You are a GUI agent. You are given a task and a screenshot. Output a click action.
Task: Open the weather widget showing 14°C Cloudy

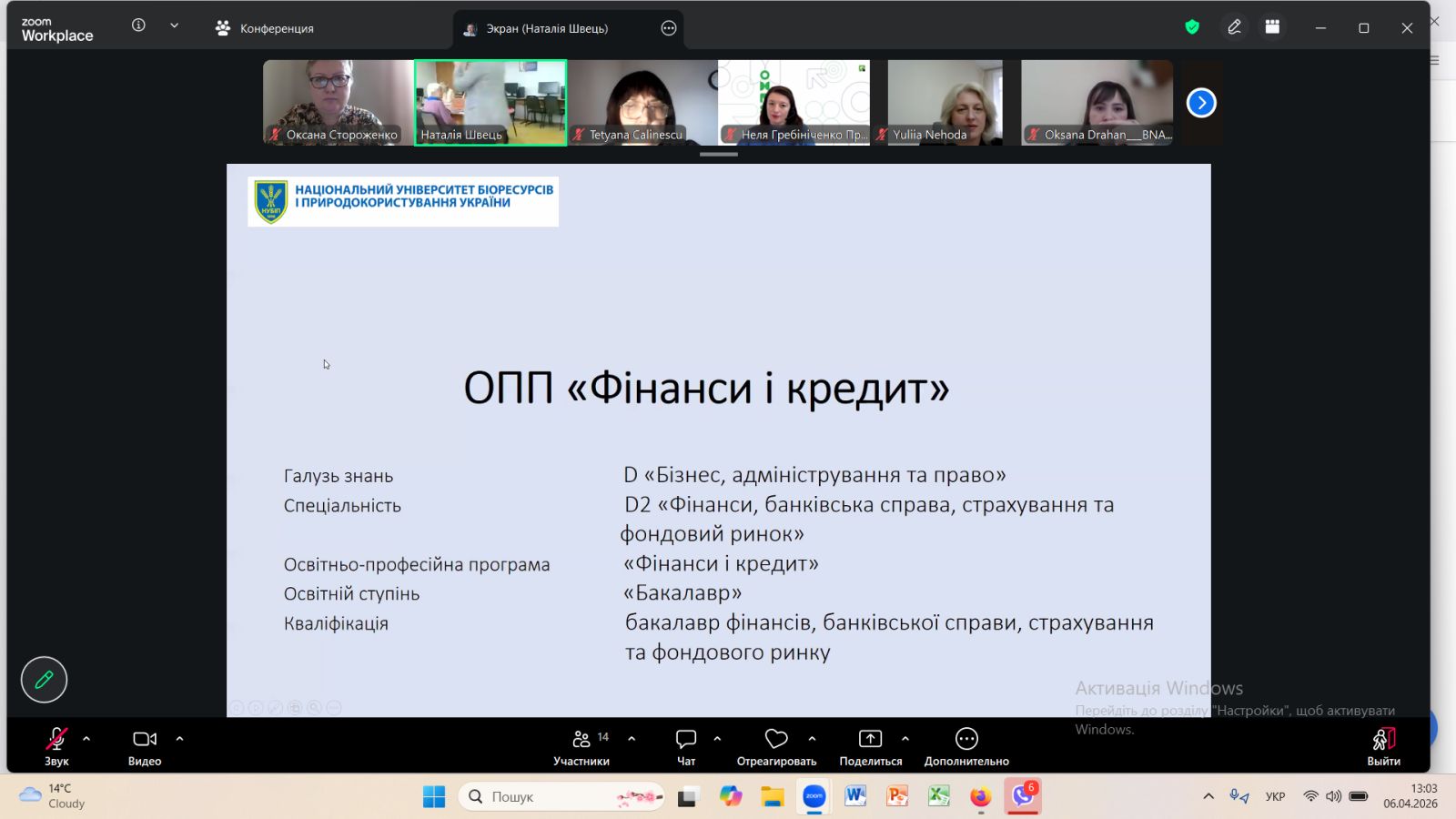point(53,796)
